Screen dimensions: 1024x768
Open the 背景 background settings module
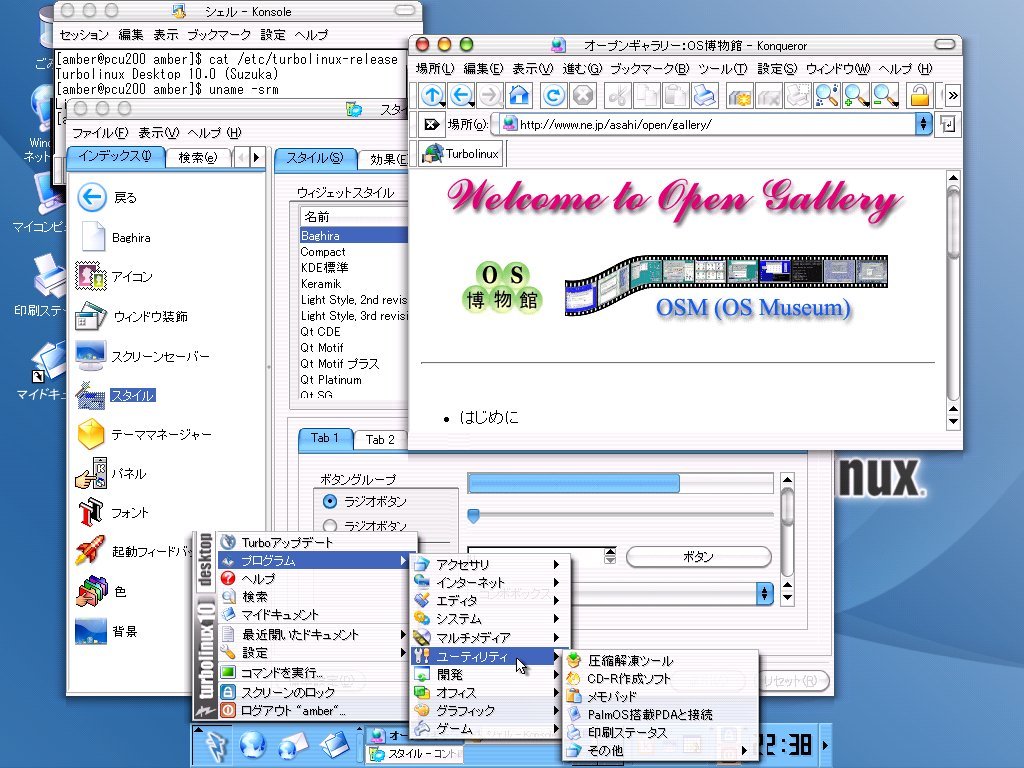[106, 632]
